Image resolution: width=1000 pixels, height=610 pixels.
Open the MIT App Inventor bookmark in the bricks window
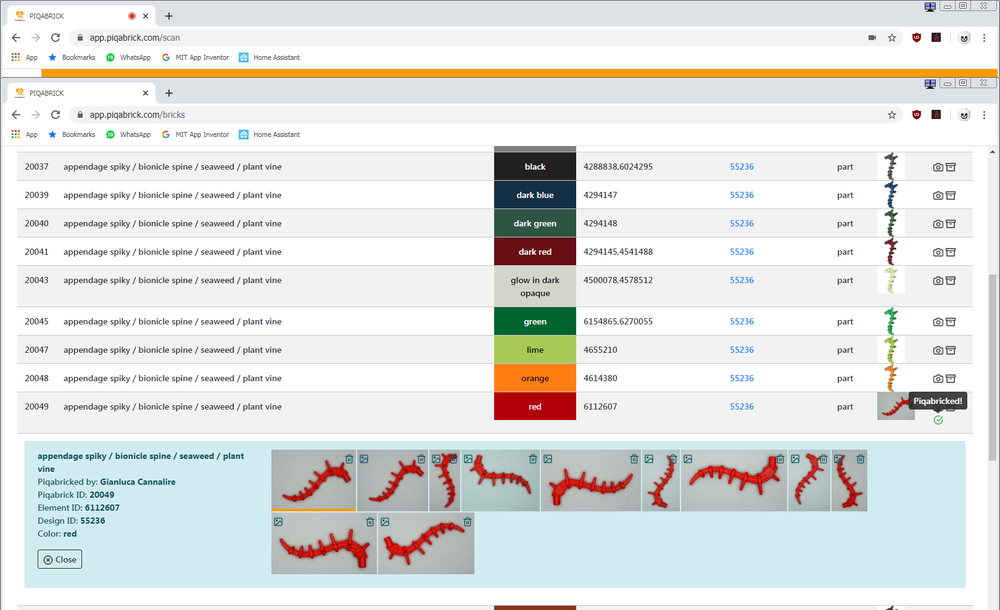coord(195,135)
